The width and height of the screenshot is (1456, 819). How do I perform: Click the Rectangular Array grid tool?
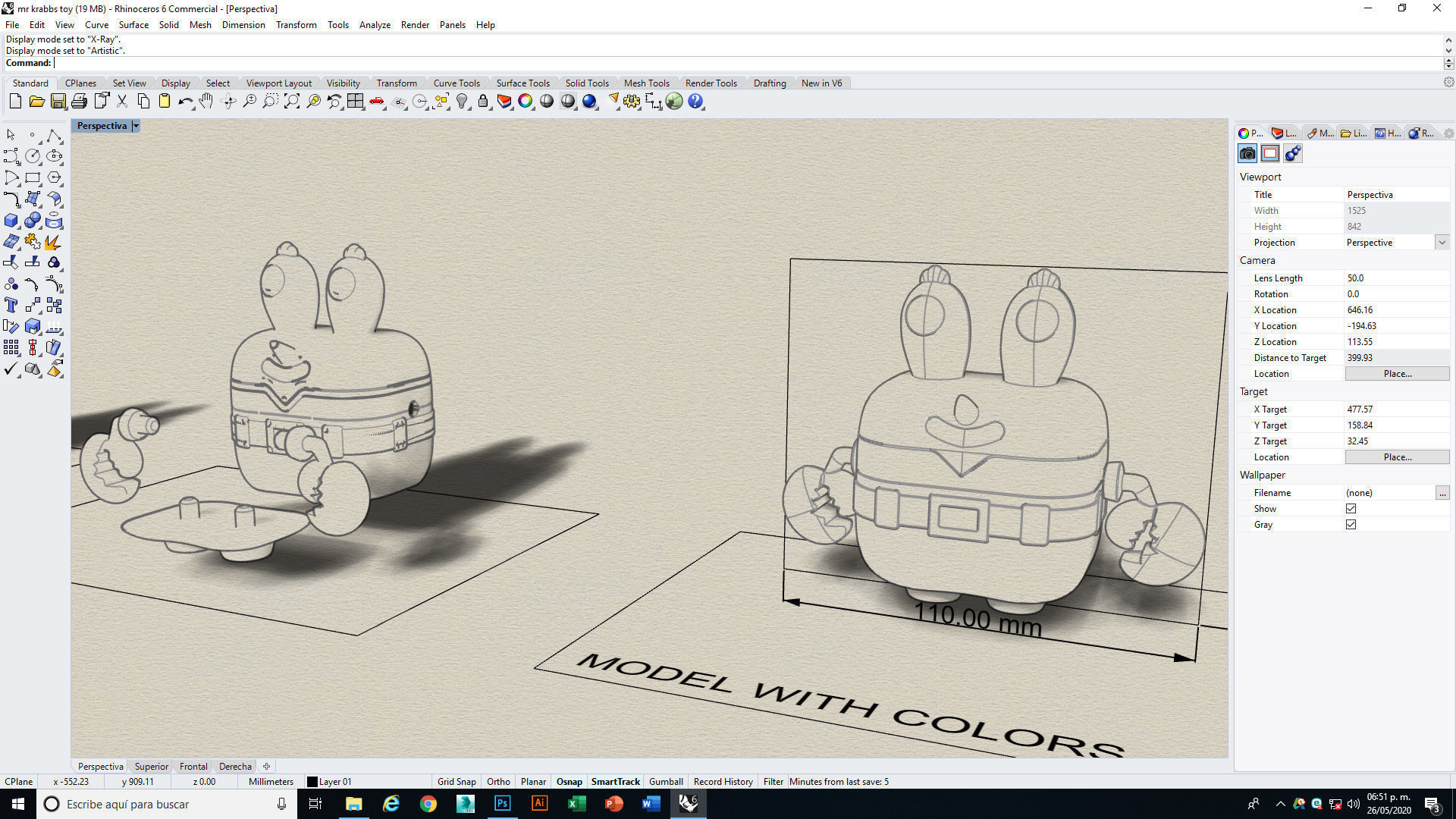[11, 347]
